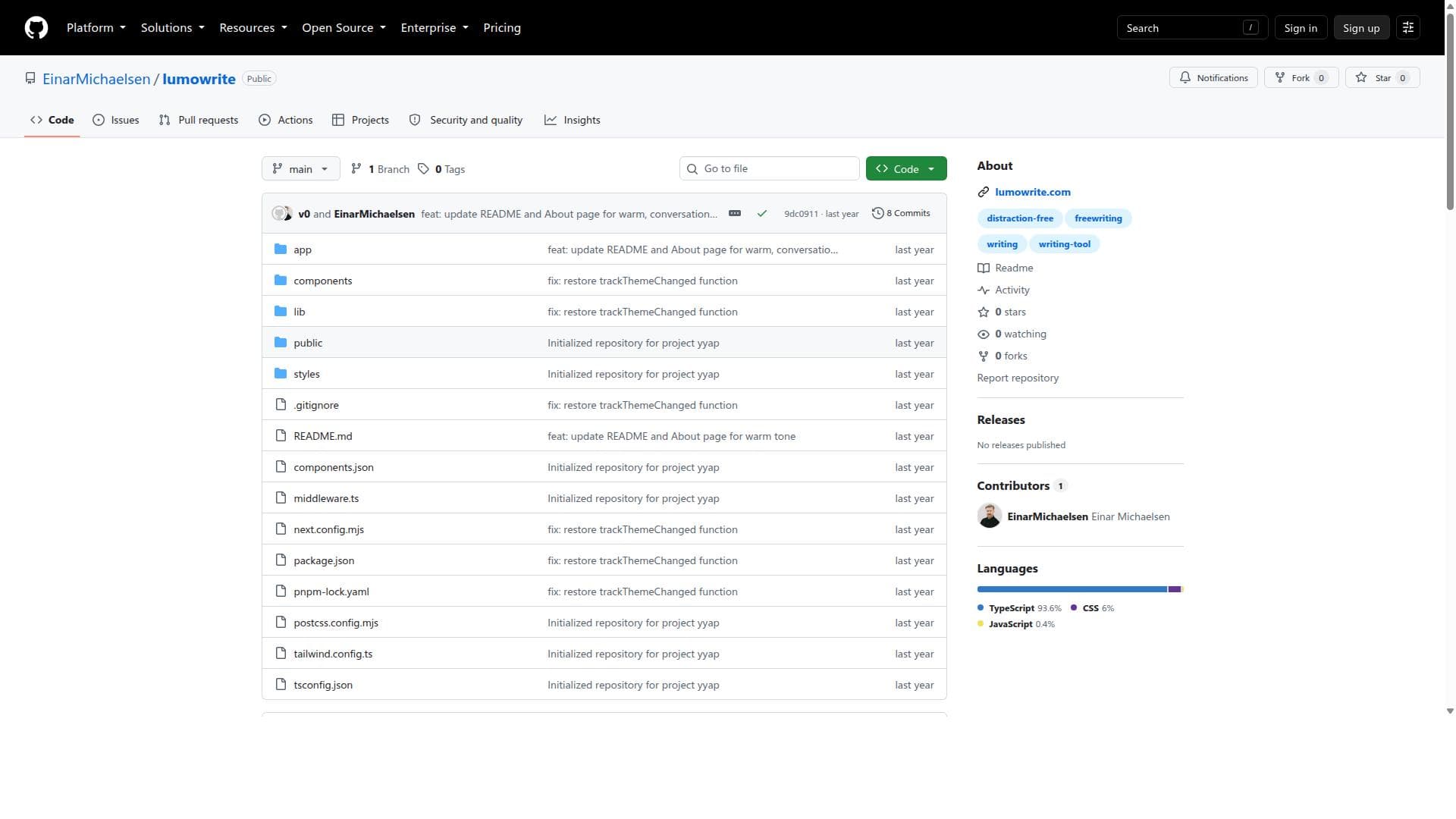Click the Go to file input
This screenshot has height=819, width=1456.
[770, 169]
